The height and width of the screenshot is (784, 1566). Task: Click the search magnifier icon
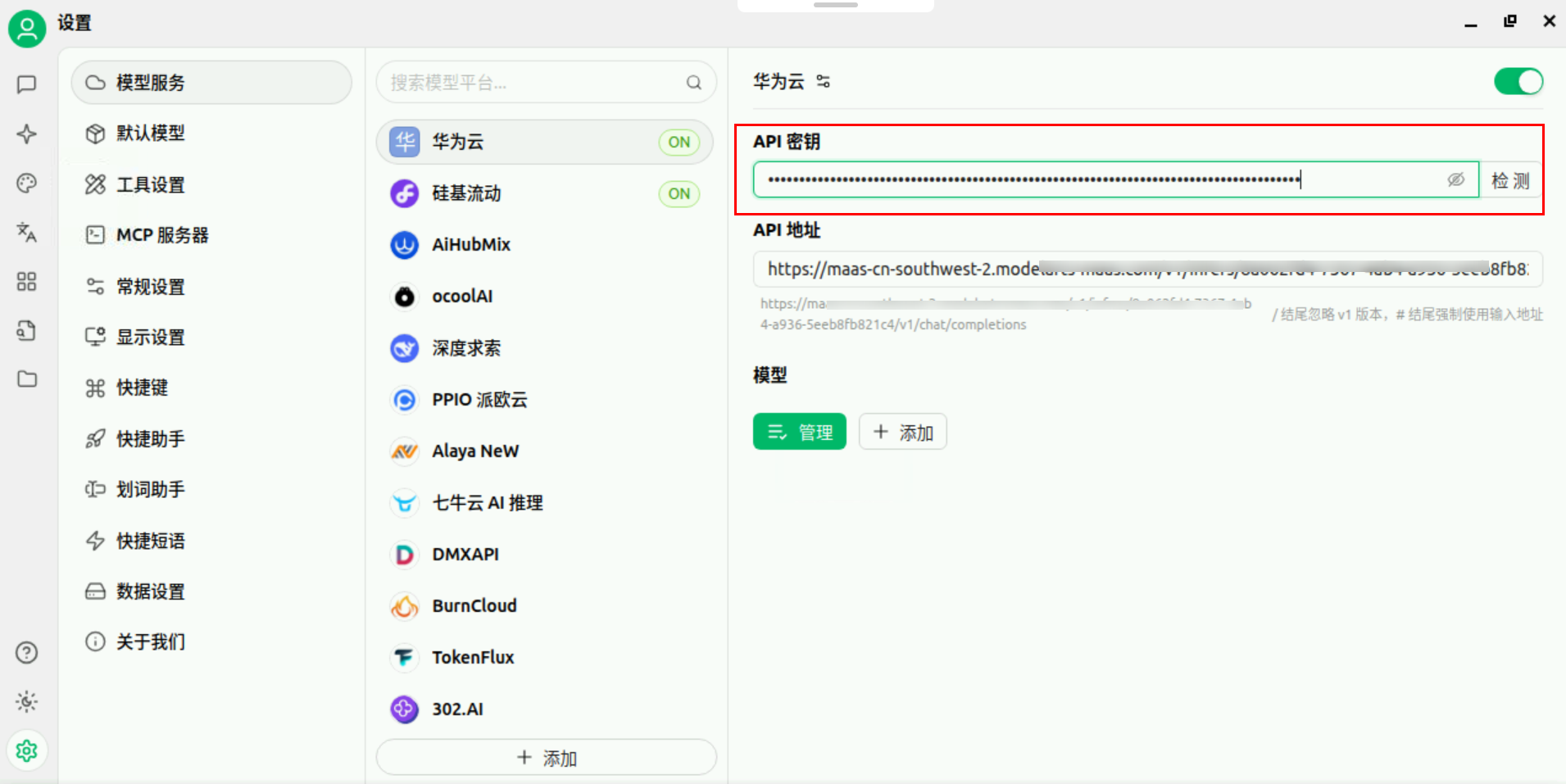pos(694,83)
